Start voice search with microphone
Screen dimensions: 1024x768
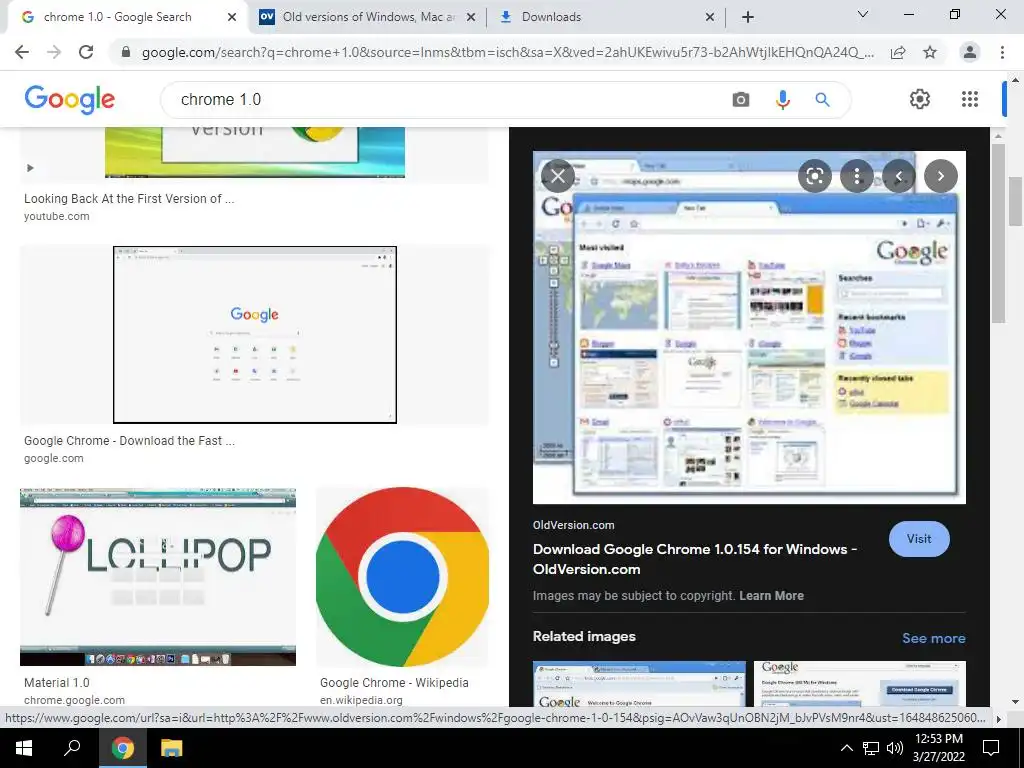pyautogui.click(x=782, y=99)
